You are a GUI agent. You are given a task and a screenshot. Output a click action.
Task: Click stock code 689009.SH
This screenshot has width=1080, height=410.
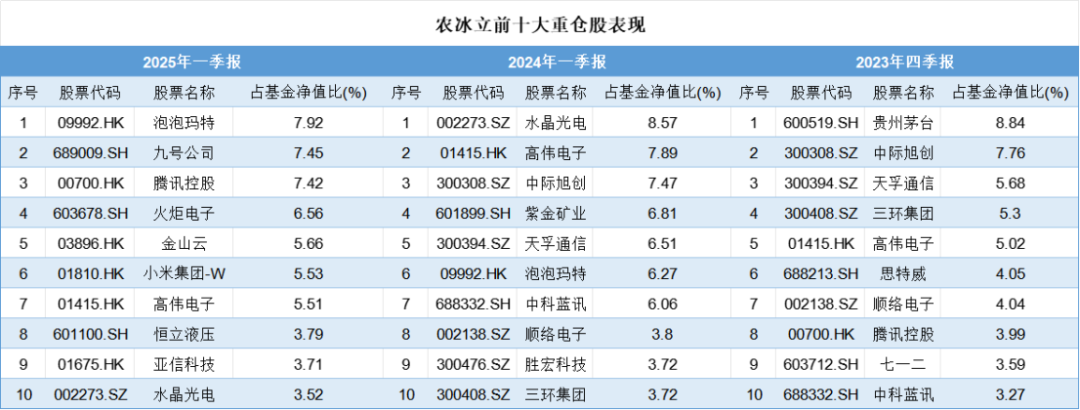pos(90,154)
